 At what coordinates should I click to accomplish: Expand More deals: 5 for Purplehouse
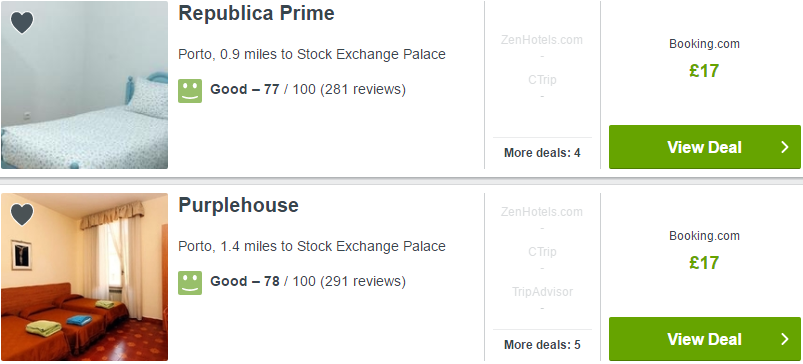pos(542,345)
